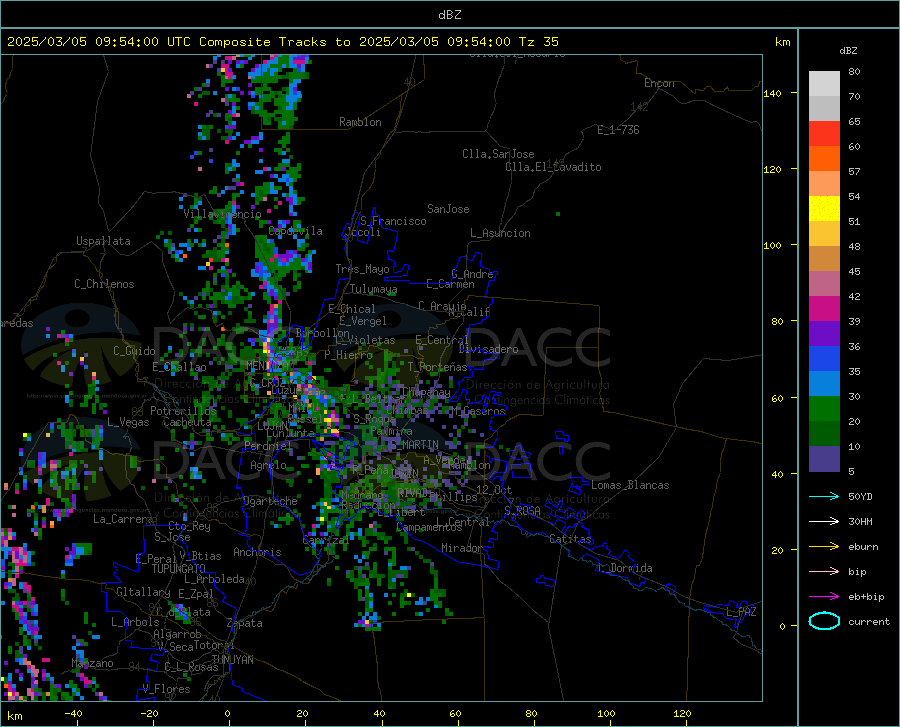This screenshot has height=727, width=900.
Task: Click the 'TUNUYAN' map label
Action: click(232, 659)
